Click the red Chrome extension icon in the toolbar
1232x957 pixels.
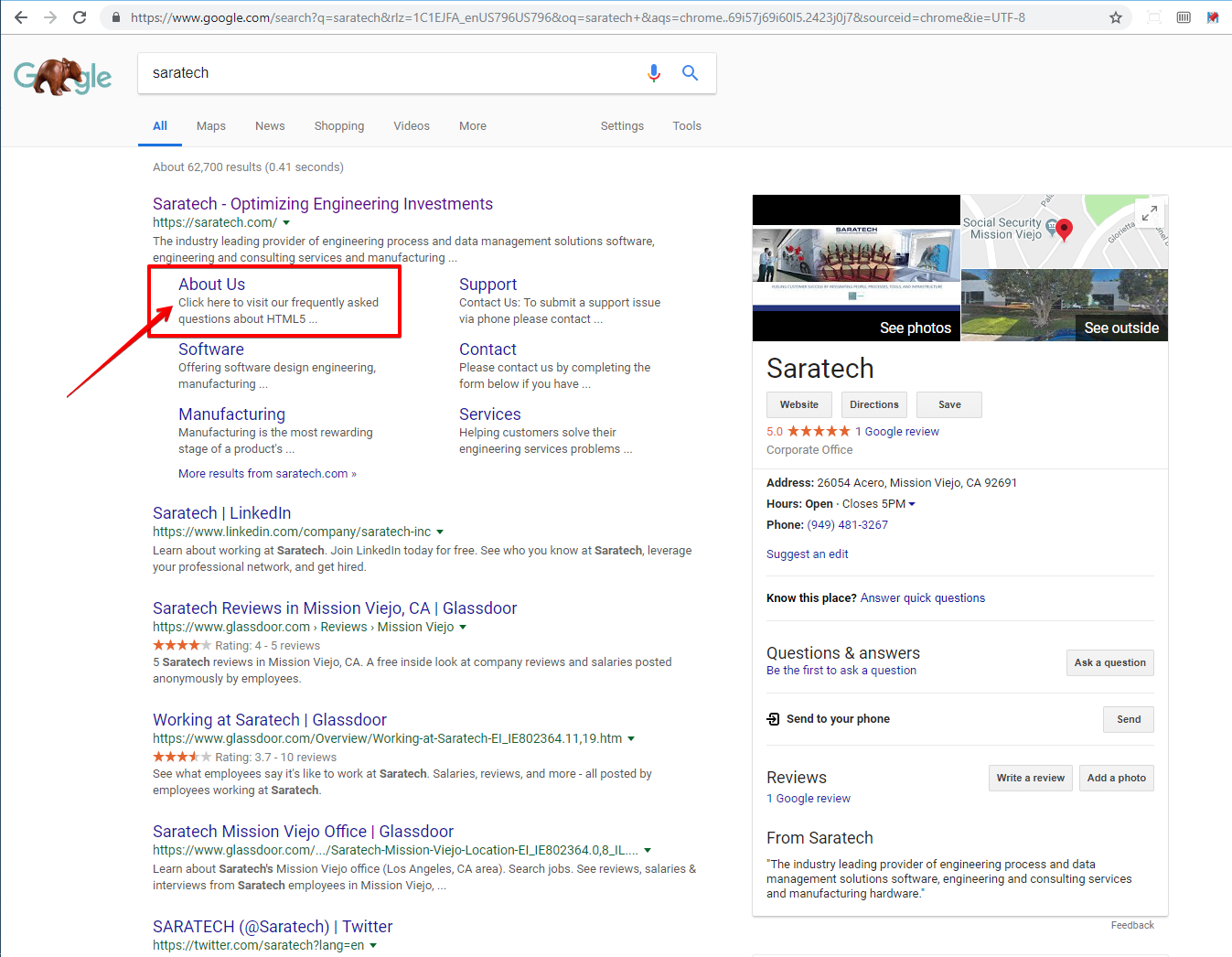[1213, 17]
